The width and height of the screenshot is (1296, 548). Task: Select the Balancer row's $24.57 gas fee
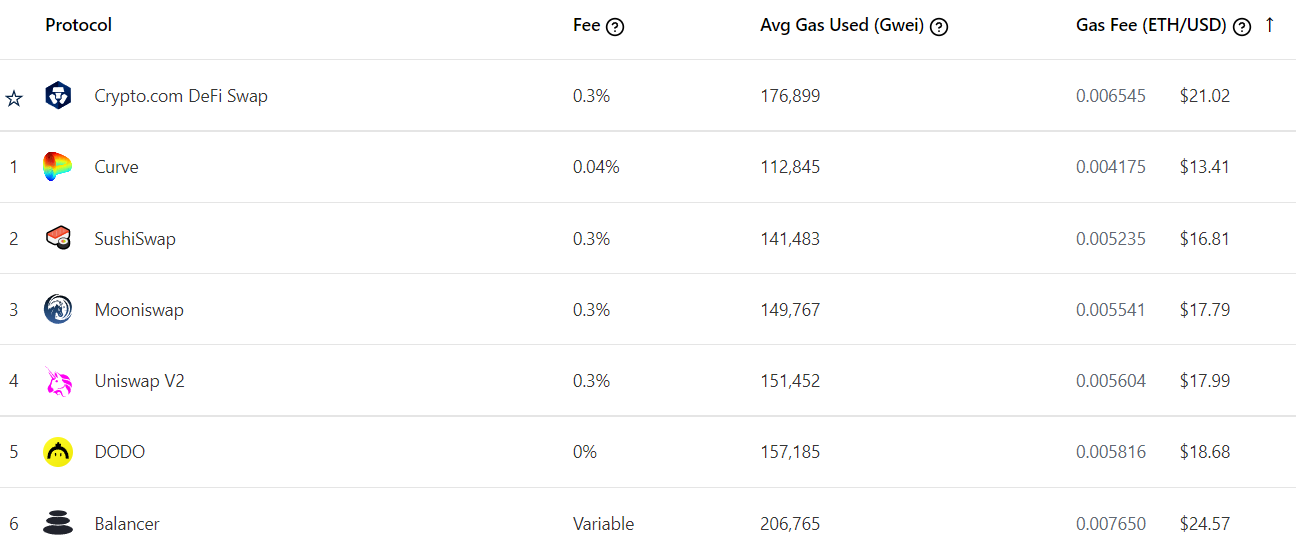[x=1204, y=523]
